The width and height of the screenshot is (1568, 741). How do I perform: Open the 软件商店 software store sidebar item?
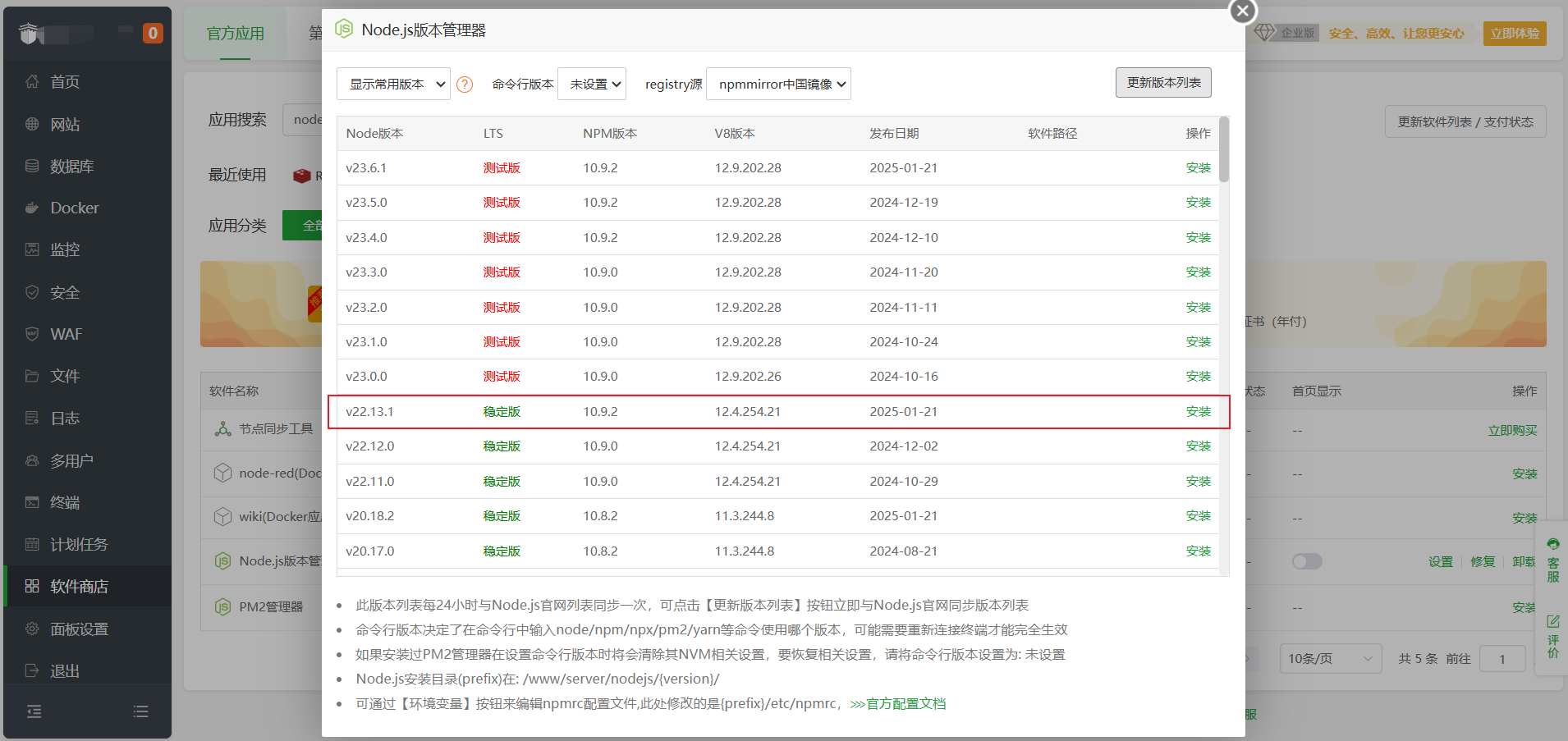[x=87, y=586]
